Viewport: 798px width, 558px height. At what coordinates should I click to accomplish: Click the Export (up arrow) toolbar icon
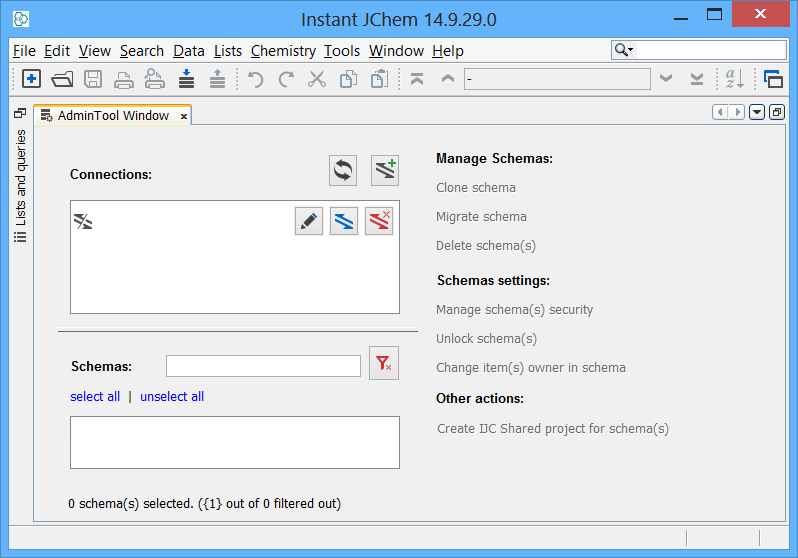click(x=217, y=79)
